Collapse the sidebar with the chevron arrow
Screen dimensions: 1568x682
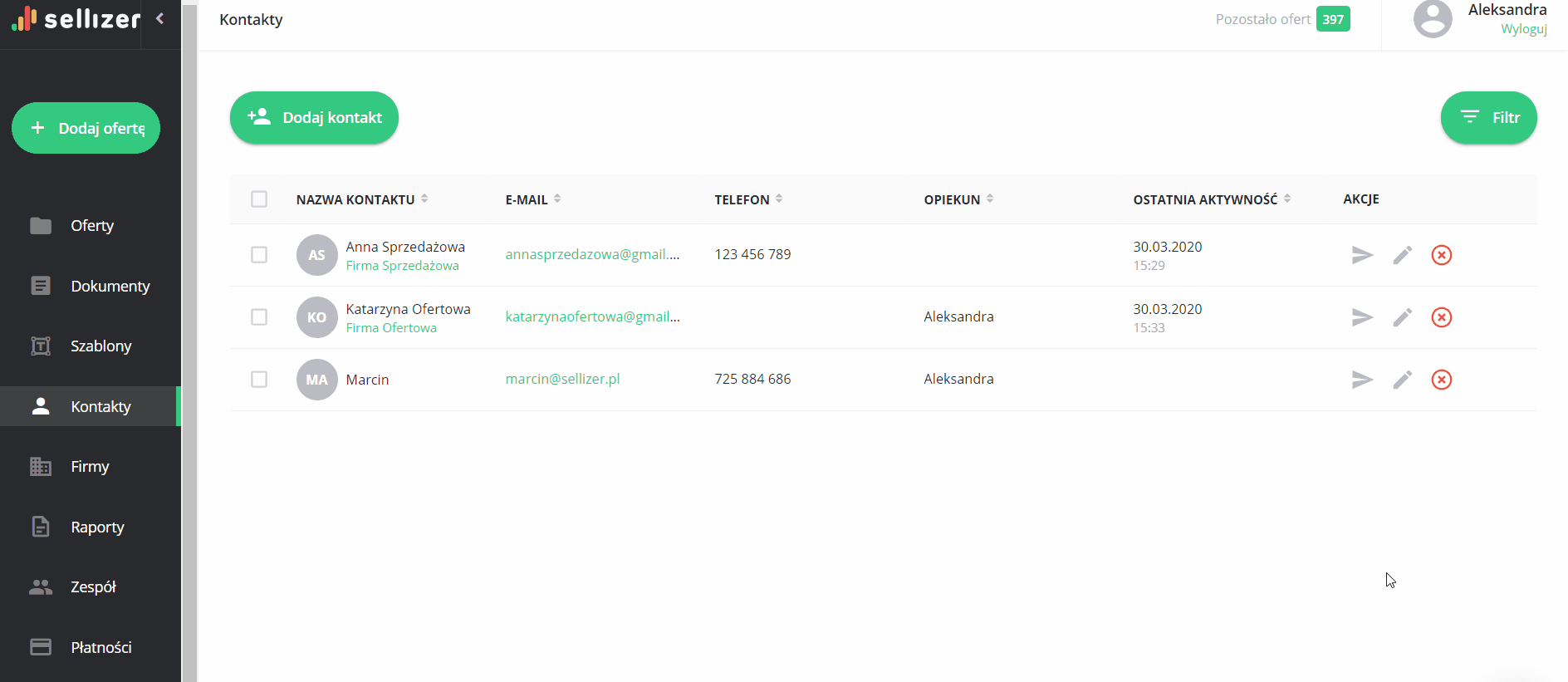(160, 18)
